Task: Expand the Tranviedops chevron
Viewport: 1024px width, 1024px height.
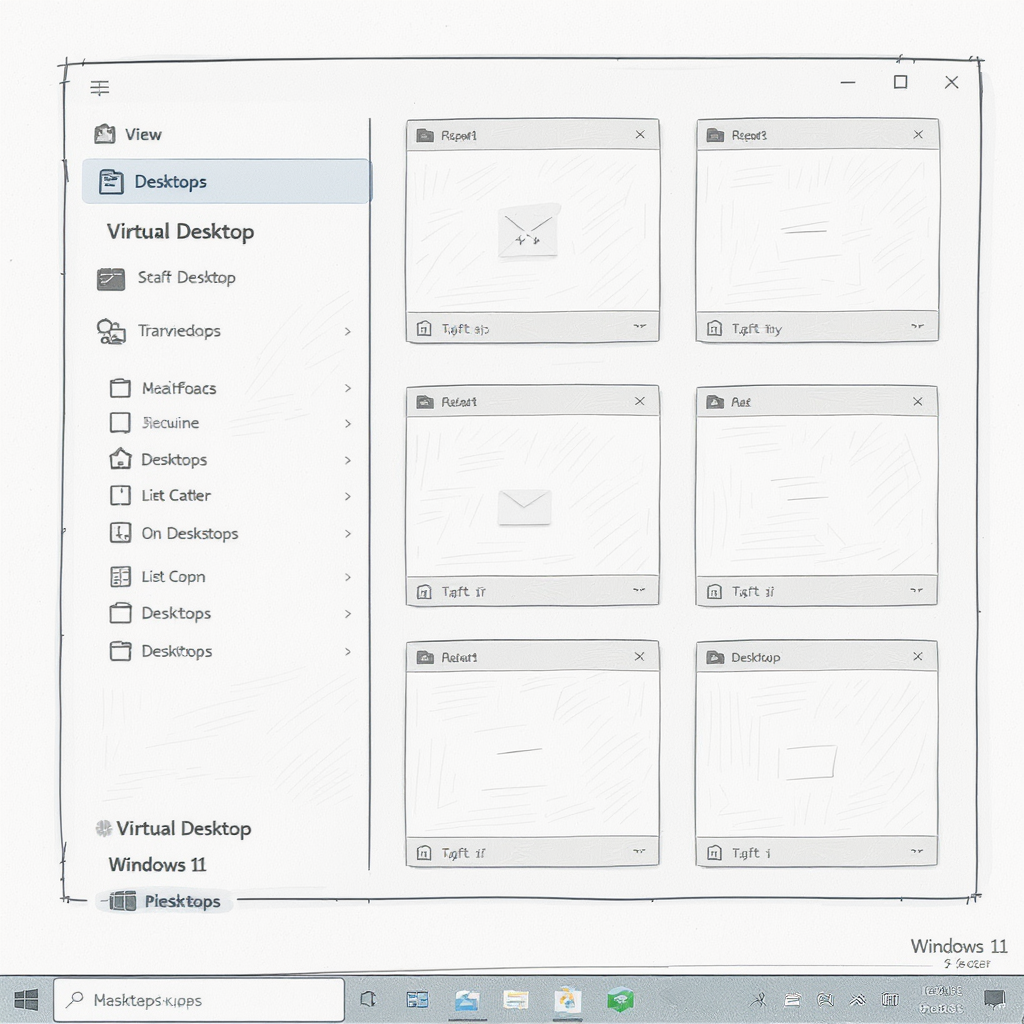Action: [x=347, y=332]
